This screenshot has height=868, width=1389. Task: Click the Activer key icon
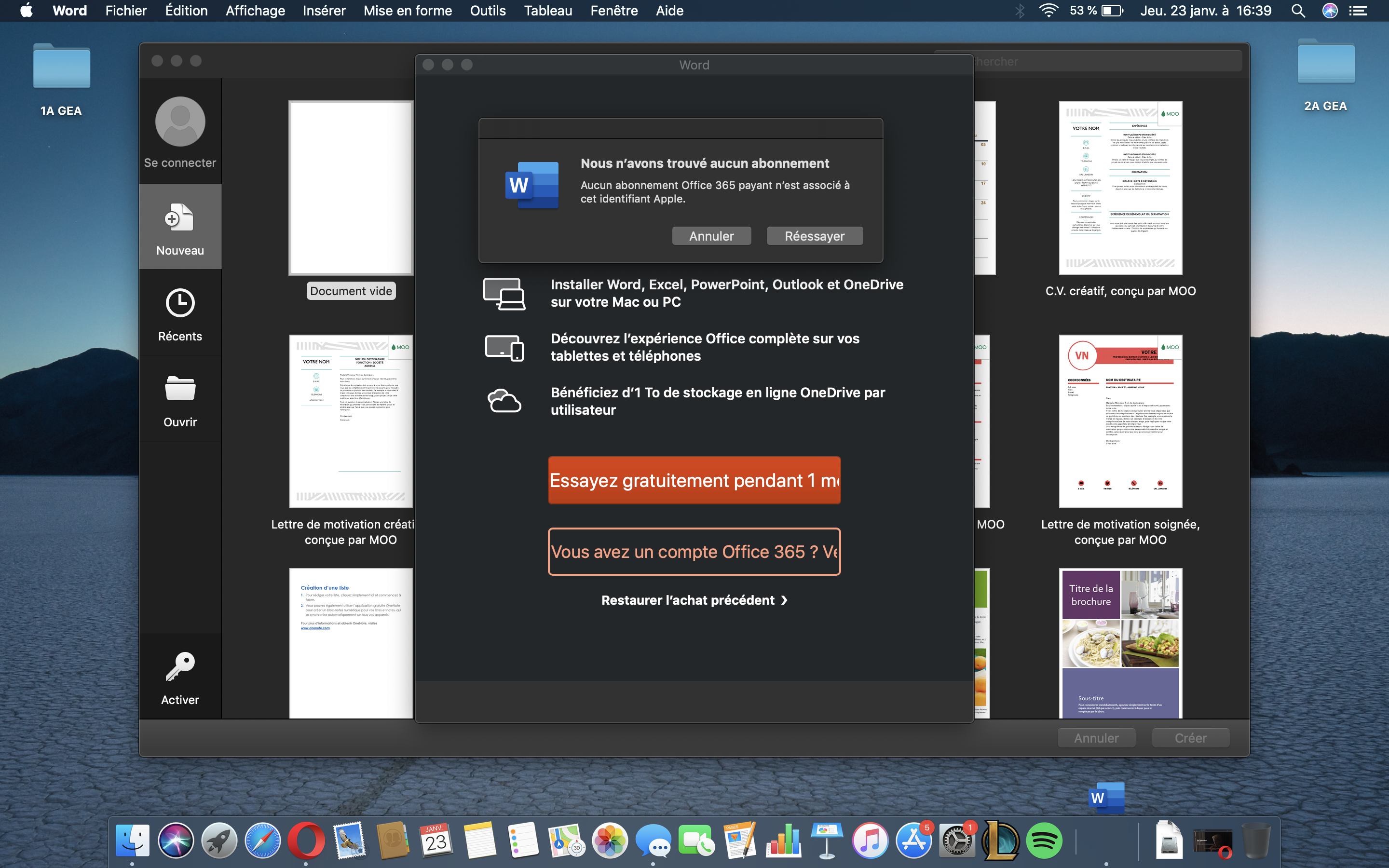(179, 666)
